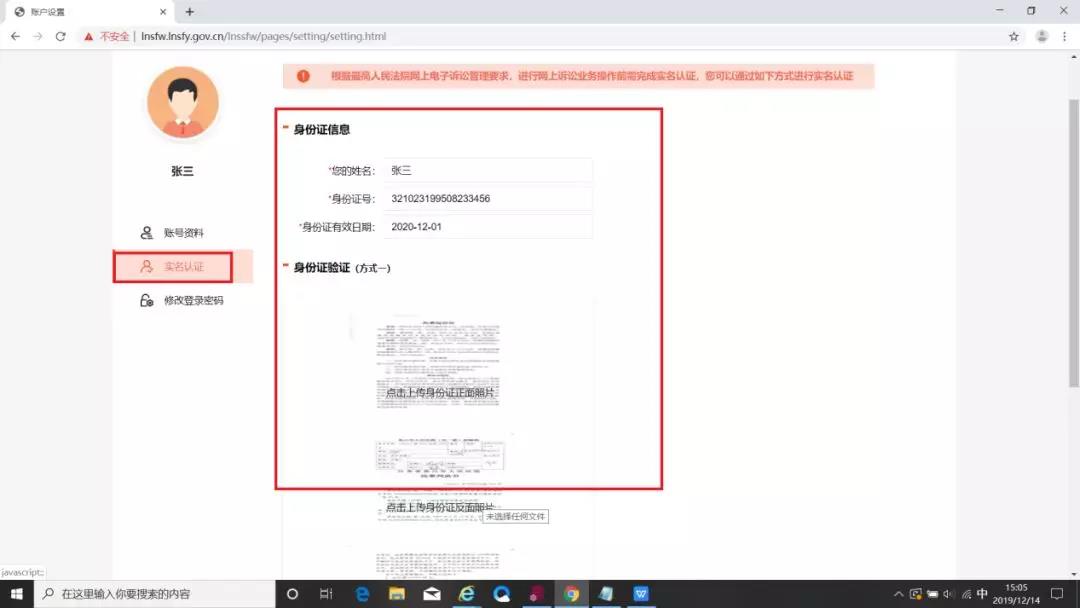Launch Microsoft Edge from the taskbar

pos(362,594)
